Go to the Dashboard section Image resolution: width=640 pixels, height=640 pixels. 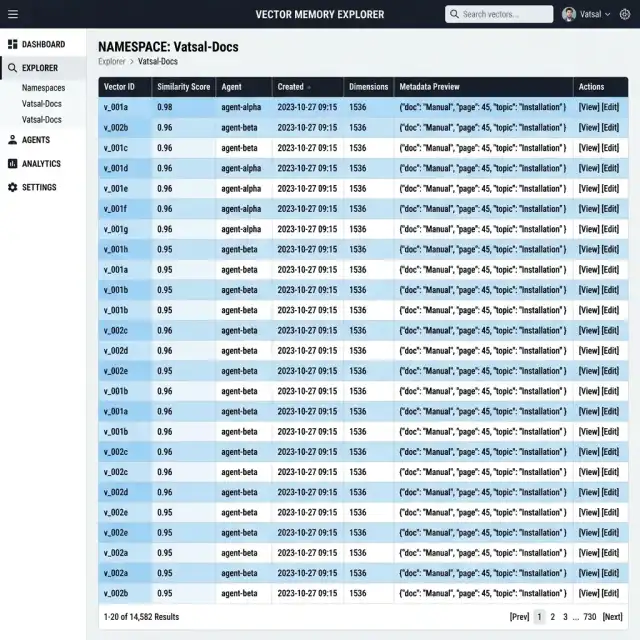point(43,44)
